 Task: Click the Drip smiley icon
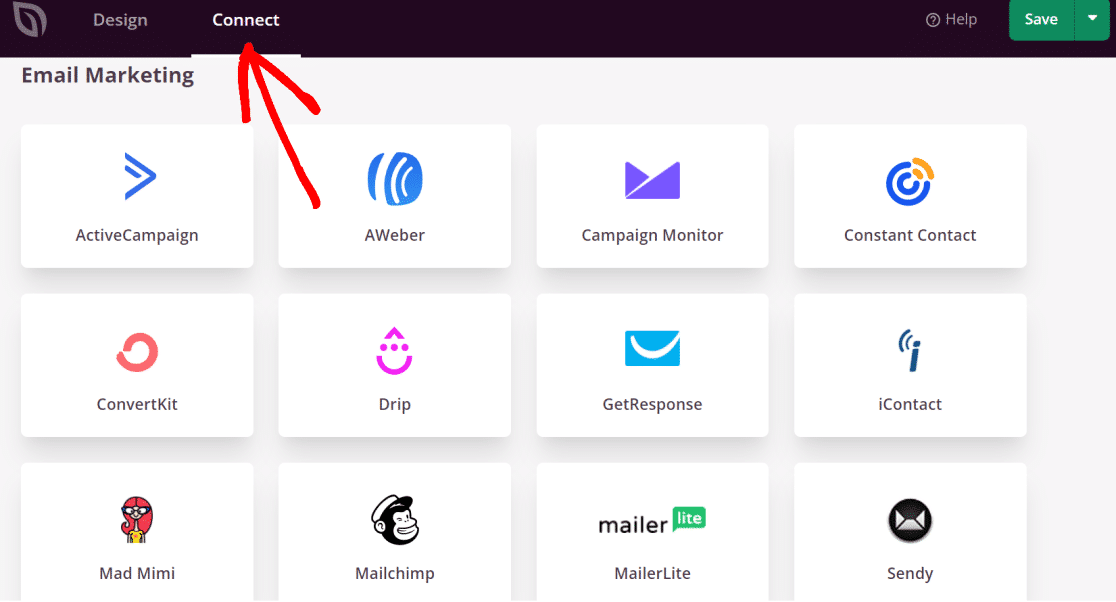click(x=394, y=350)
